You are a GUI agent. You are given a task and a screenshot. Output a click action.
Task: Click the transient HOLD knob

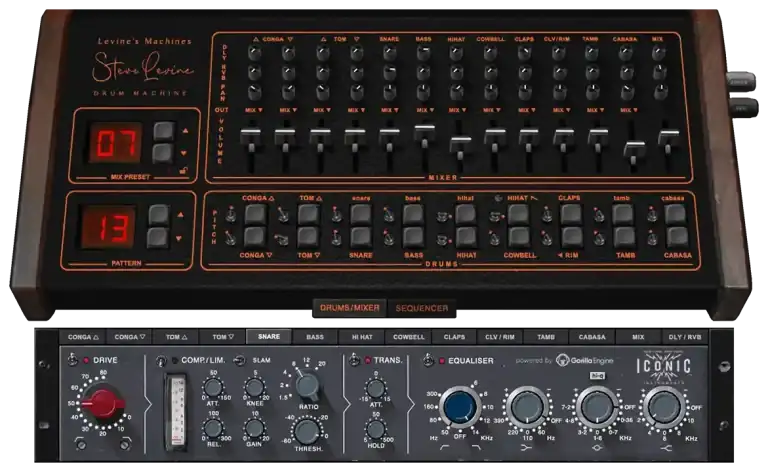pos(376,429)
